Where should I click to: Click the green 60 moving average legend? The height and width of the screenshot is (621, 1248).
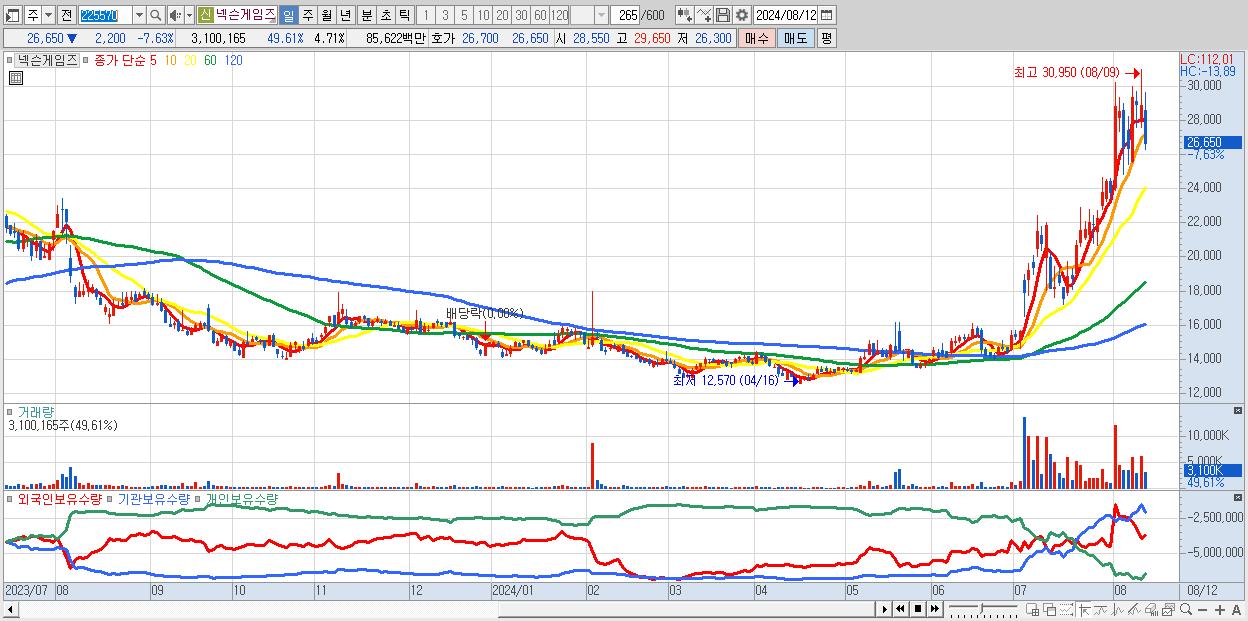[x=209, y=61]
